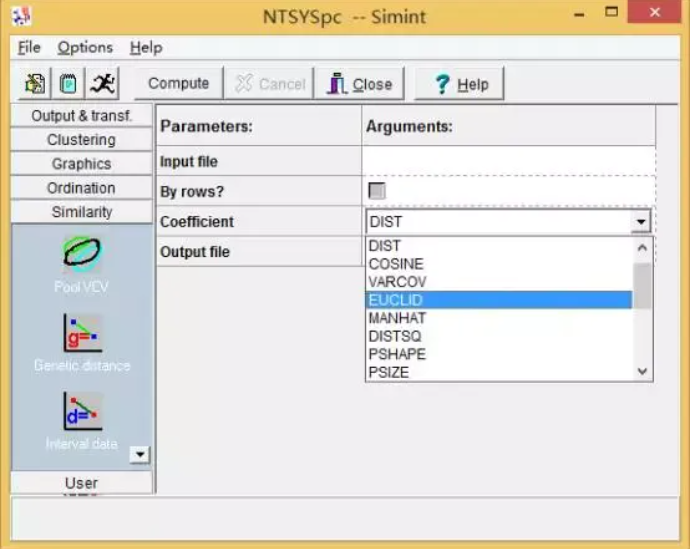690x549 pixels.
Task: Choose VARCOV from the coefficient list
Action: [x=499, y=282]
